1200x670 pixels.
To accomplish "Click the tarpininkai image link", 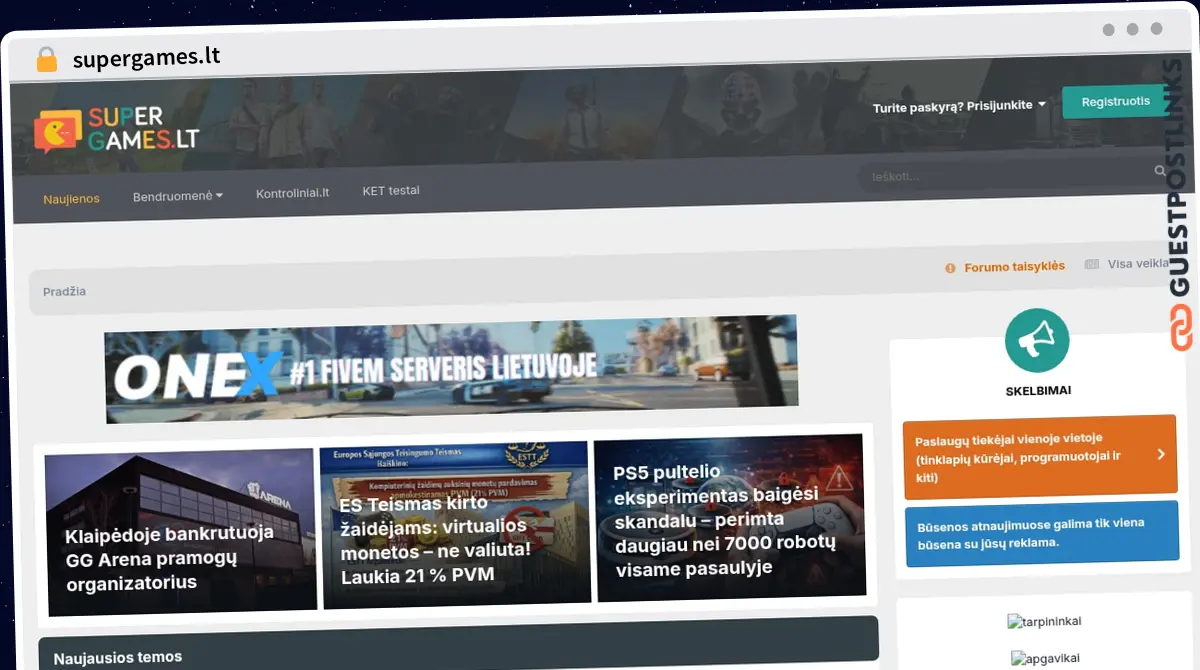I will 1044,622.
